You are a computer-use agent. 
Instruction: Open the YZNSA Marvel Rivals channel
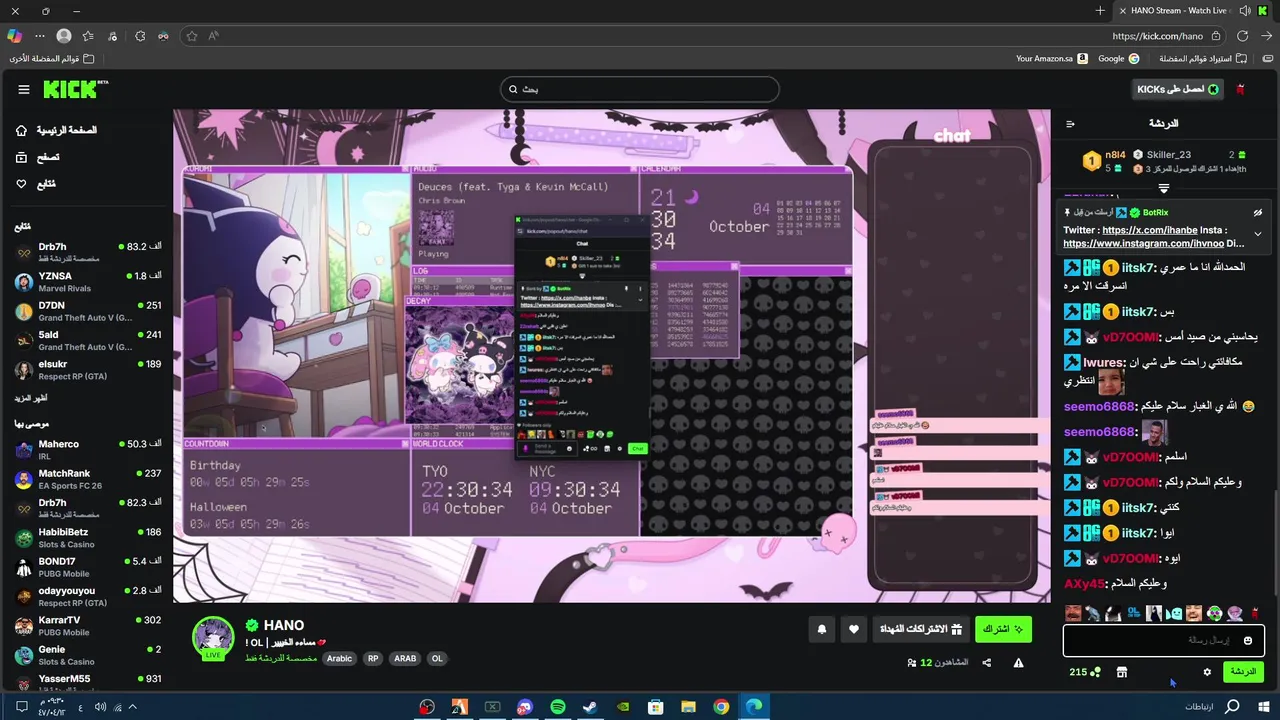(88, 281)
